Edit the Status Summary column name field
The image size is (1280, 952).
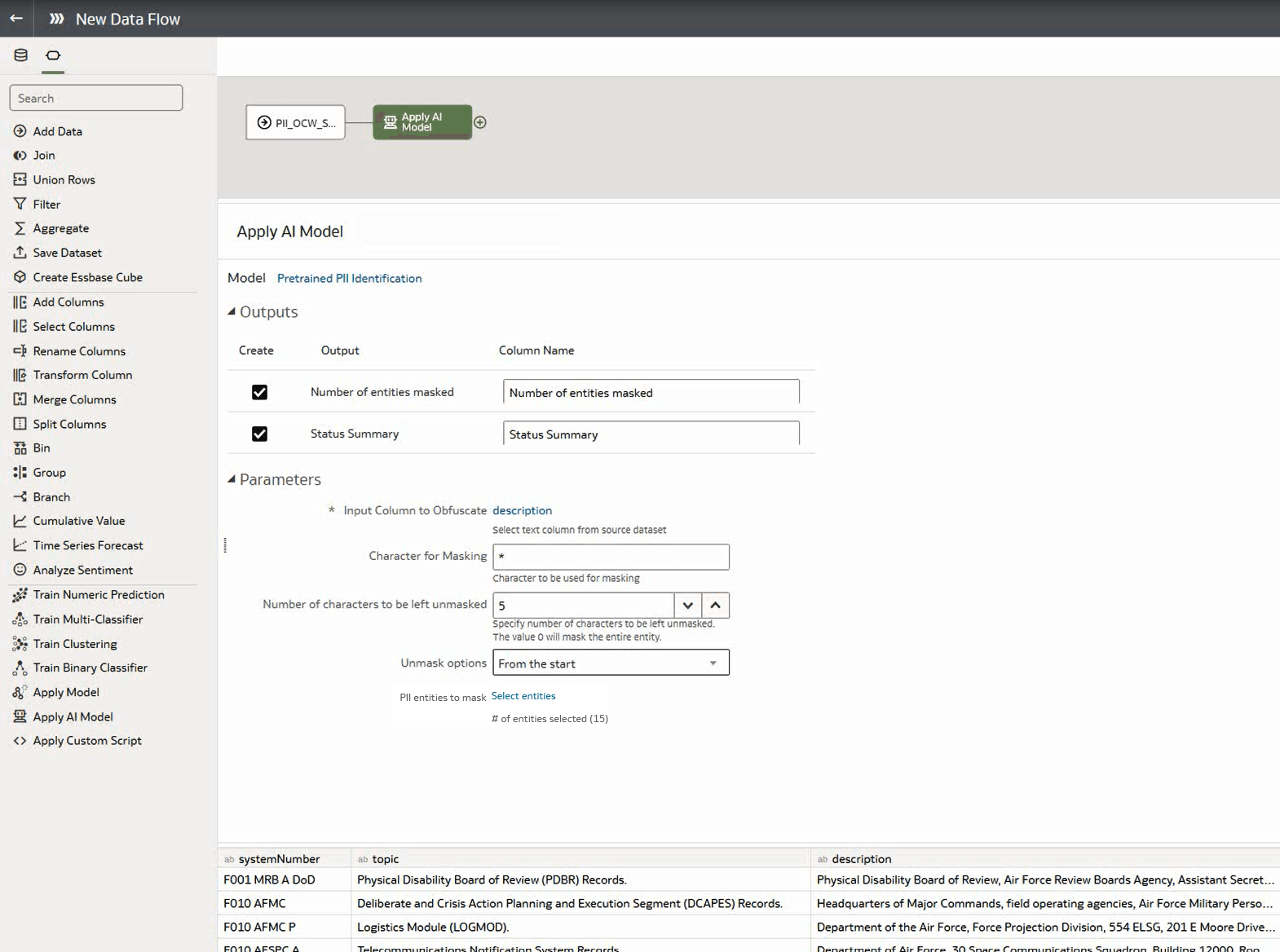click(x=651, y=434)
